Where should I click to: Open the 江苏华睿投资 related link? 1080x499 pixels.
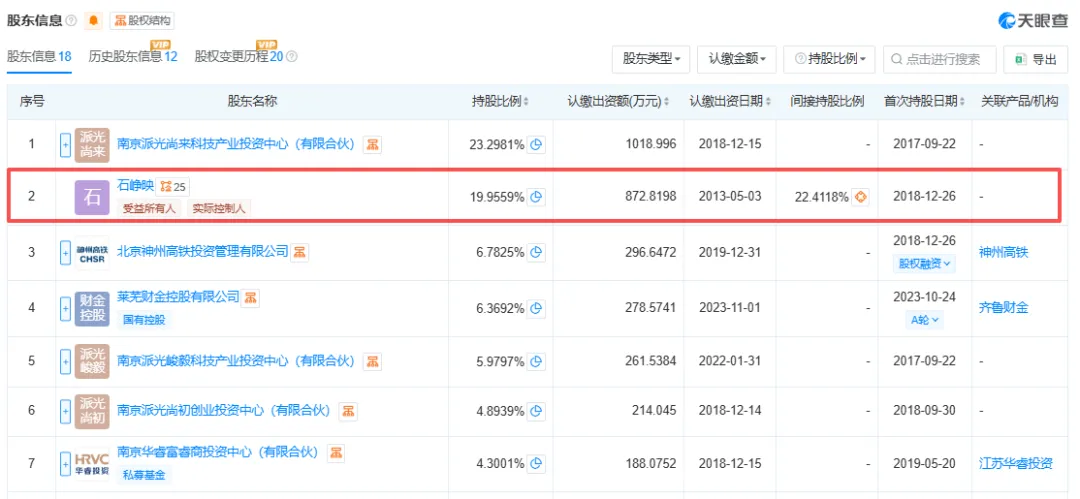[x=1015, y=463]
